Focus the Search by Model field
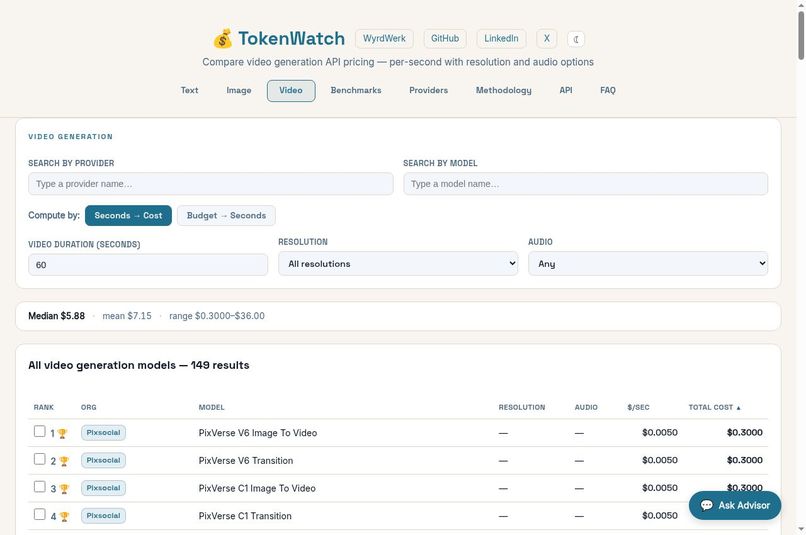 (x=585, y=184)
